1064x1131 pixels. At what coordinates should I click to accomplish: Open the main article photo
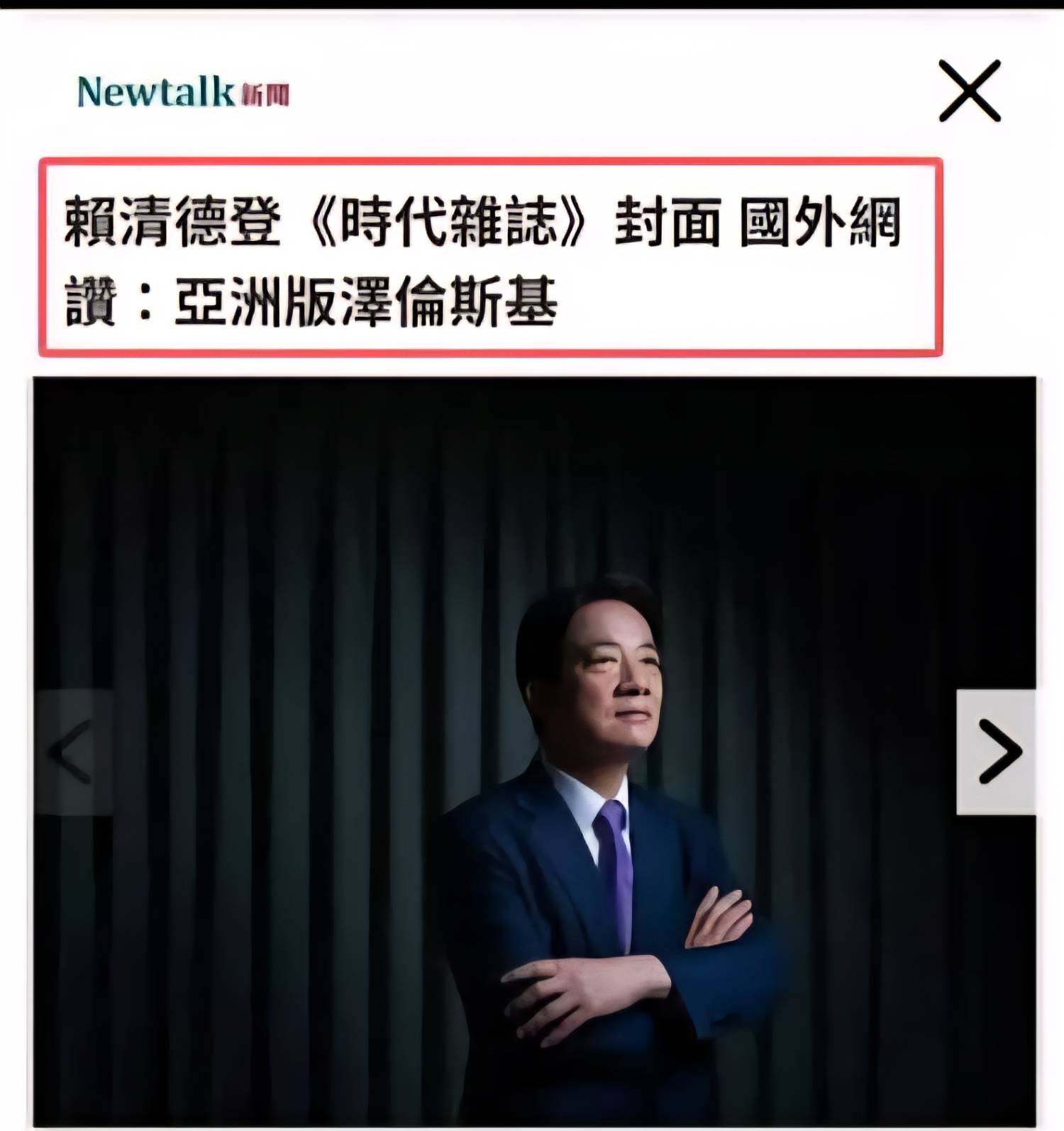pyautogui.click(x=535, y=752)
